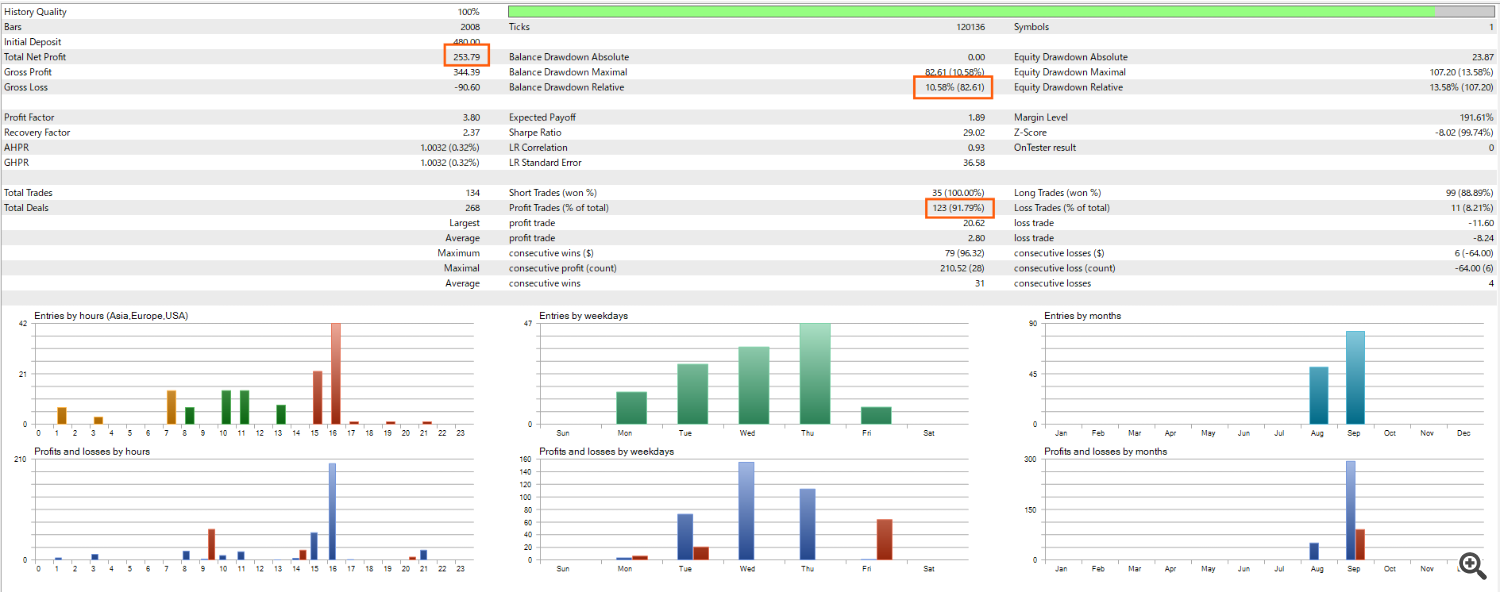
Task: Click the Total Trades label
Action: coord(28,192)
